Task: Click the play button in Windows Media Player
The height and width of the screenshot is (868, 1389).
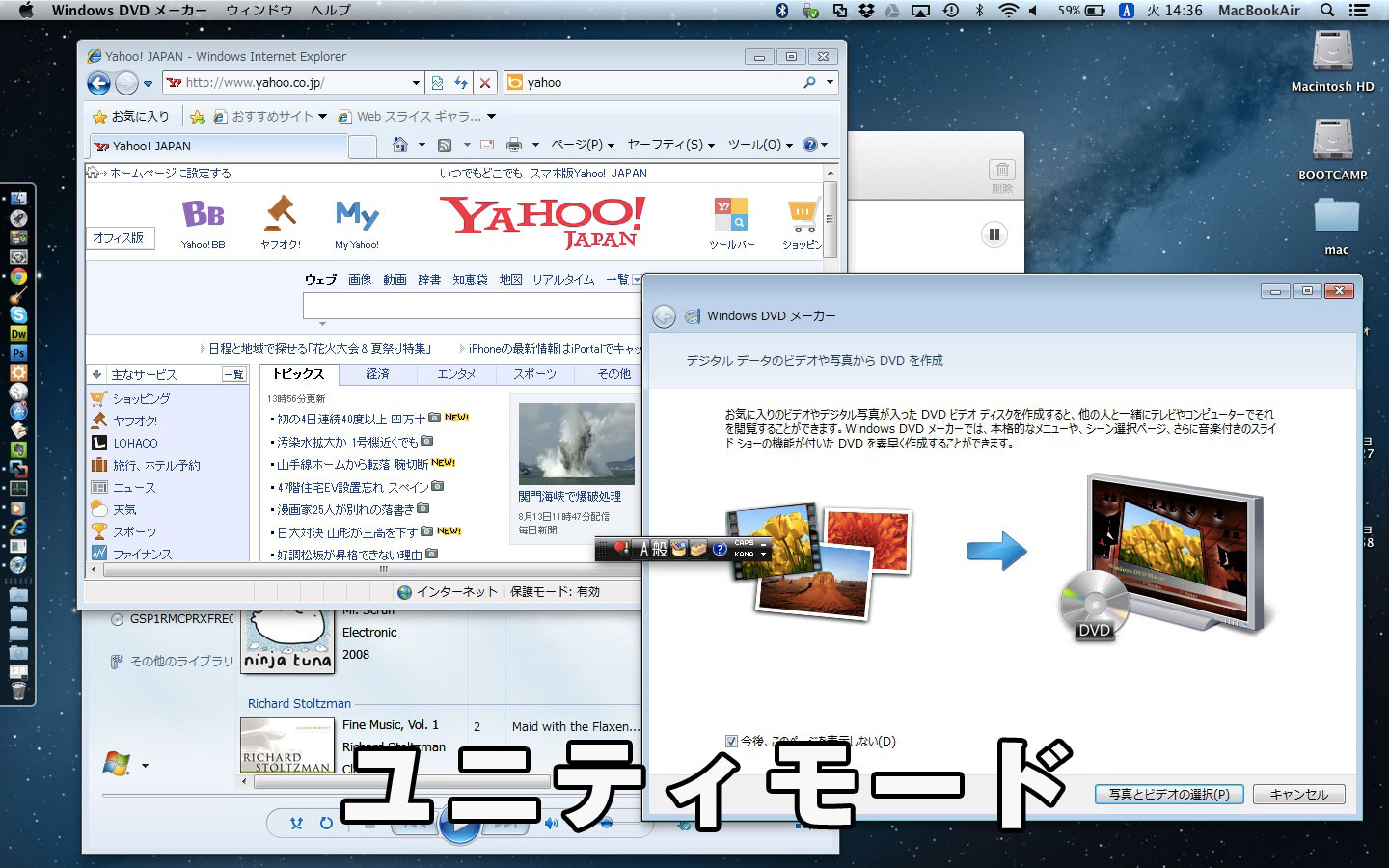Action: (x=459, y=825)
